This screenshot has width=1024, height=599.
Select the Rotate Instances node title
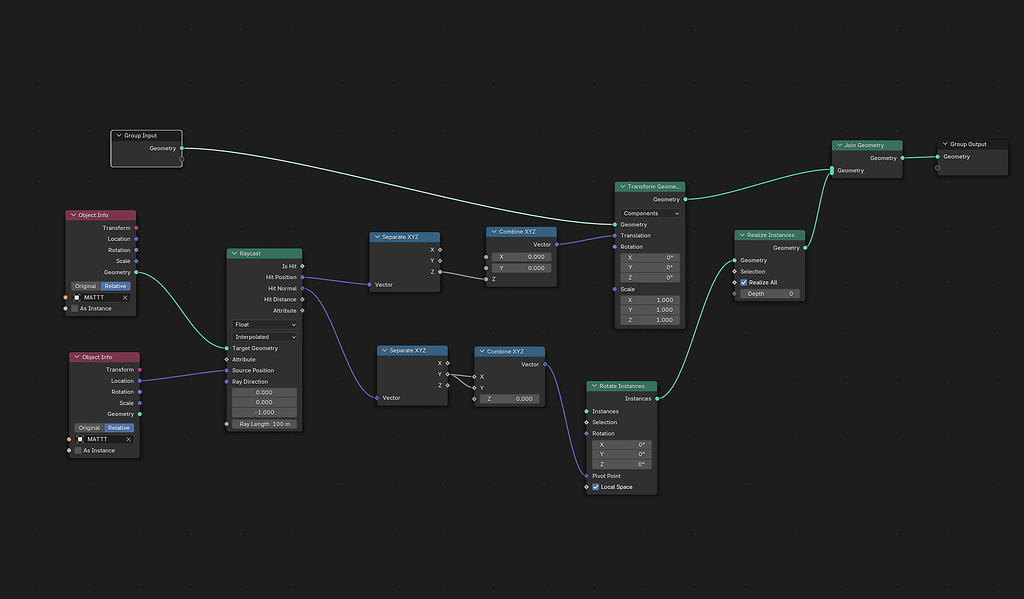coord(622,386)
